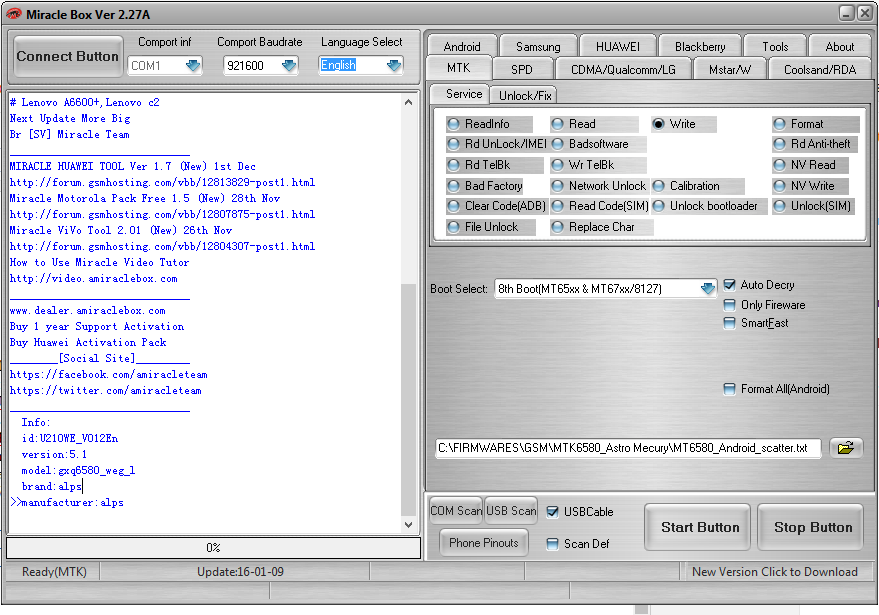Enable the Scan Def checkbox

[552, 544]
